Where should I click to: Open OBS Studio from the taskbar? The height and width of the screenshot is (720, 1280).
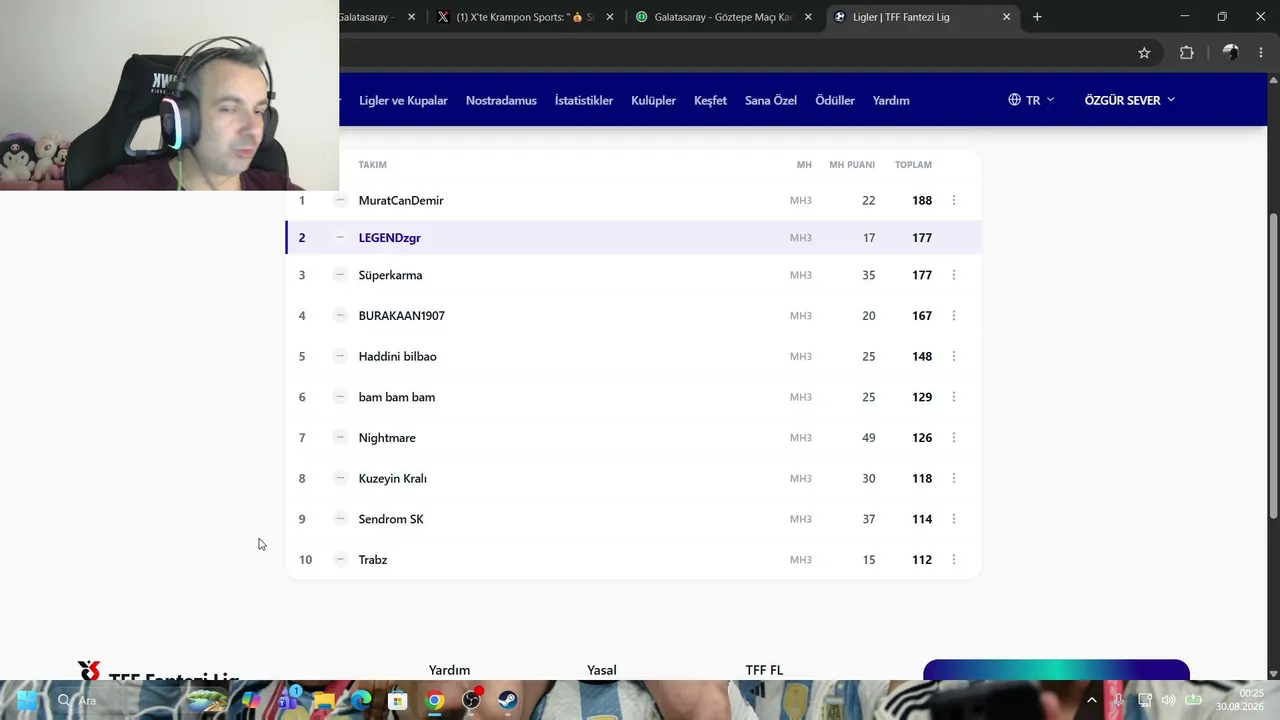coord(471,700)
